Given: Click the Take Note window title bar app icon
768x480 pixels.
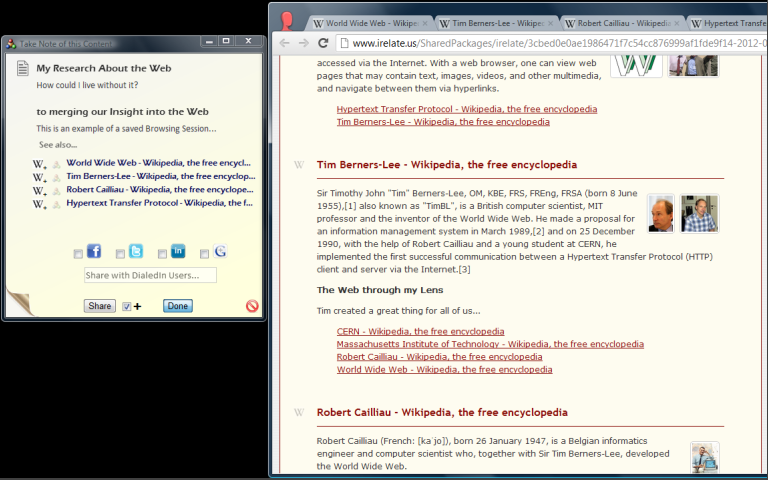Looking at the screenshot, I should pyautogui.click(x=11, y=44).
